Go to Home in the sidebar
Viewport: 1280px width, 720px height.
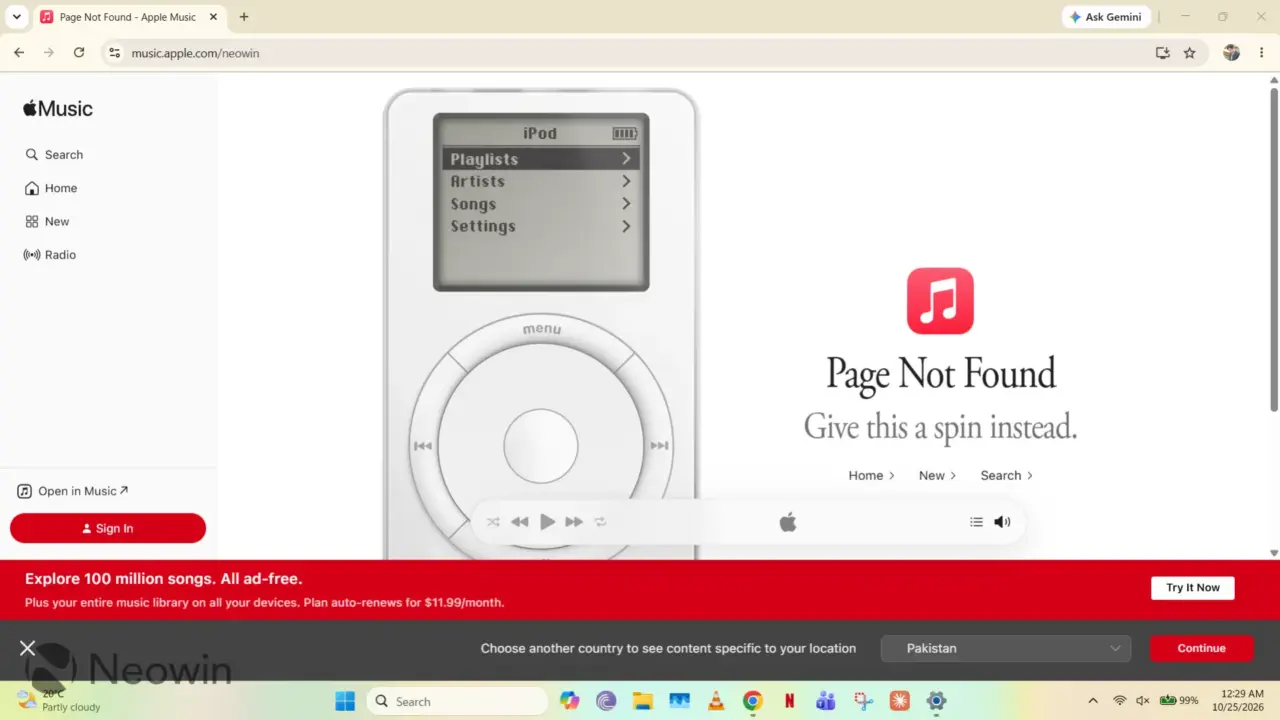(51, 188)
